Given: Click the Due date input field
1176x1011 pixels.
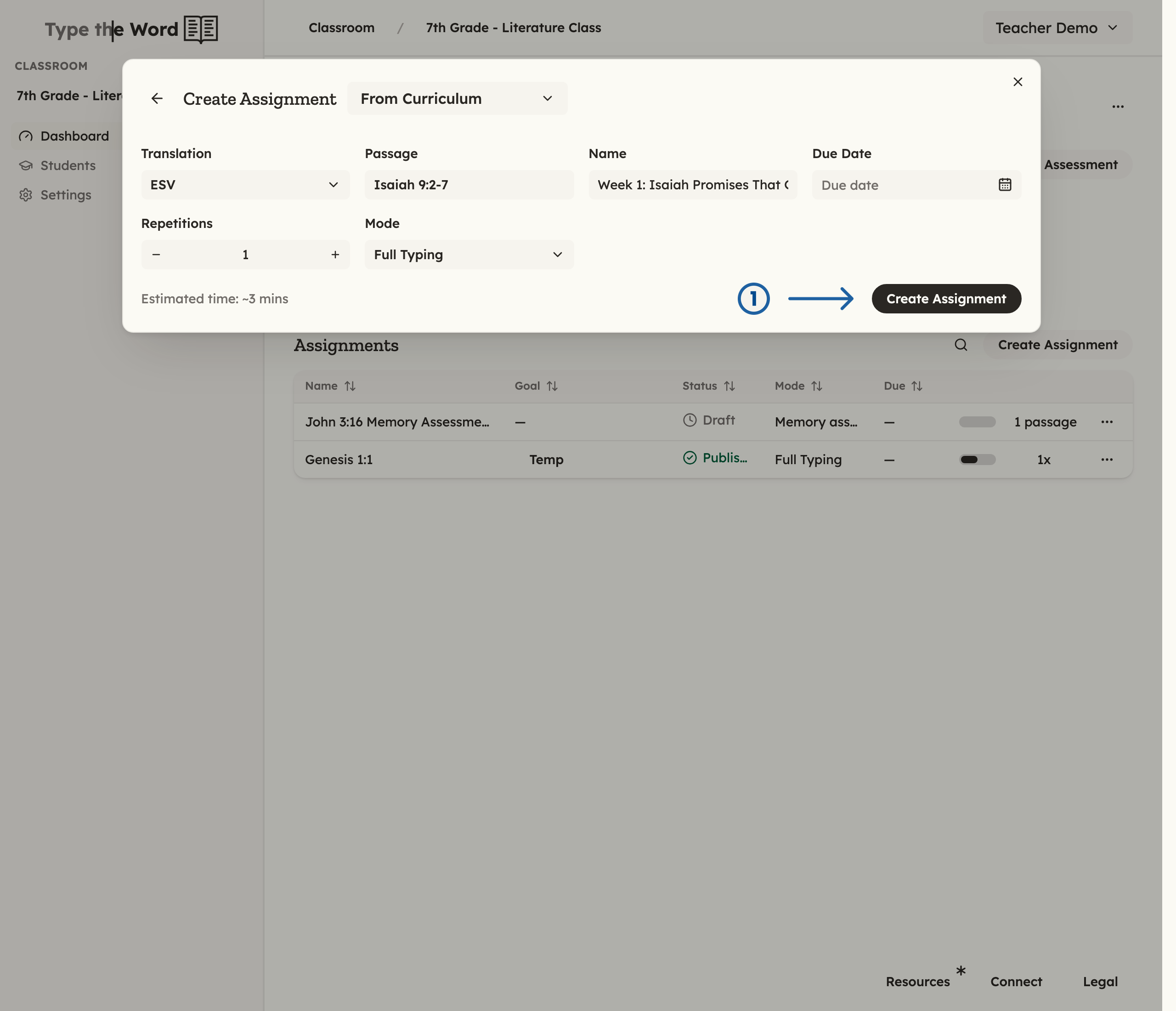Looking at the screenshot, I should [x=916, y=184].
